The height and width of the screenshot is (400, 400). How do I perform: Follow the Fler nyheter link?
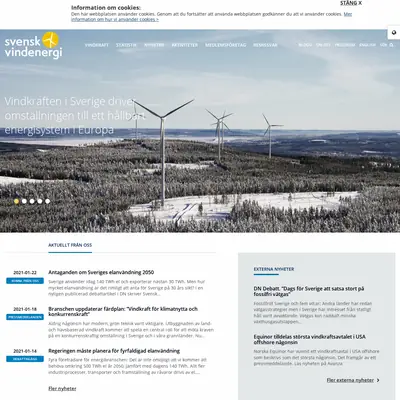62,388
